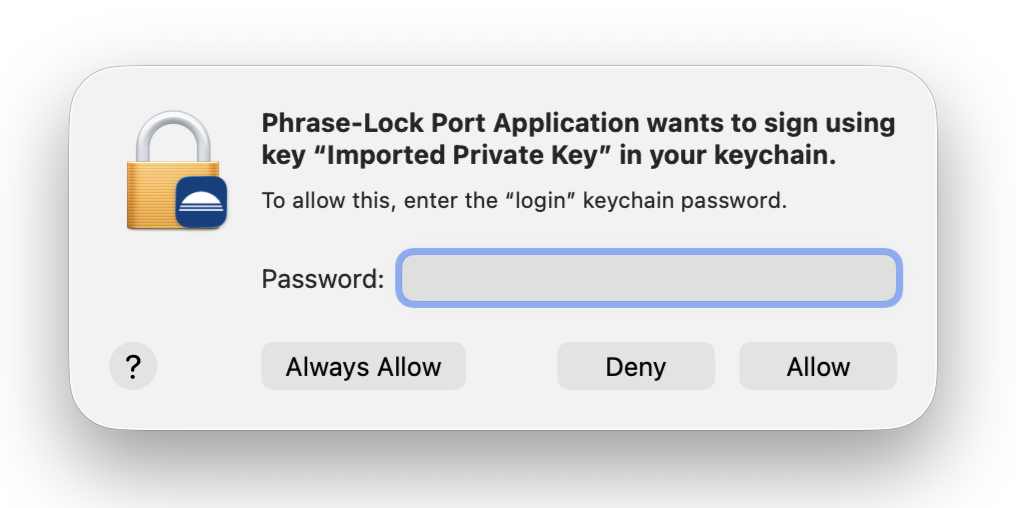Focus the Password input field
The width and height of the screenshot is (1016, 508).
point(649,278)
